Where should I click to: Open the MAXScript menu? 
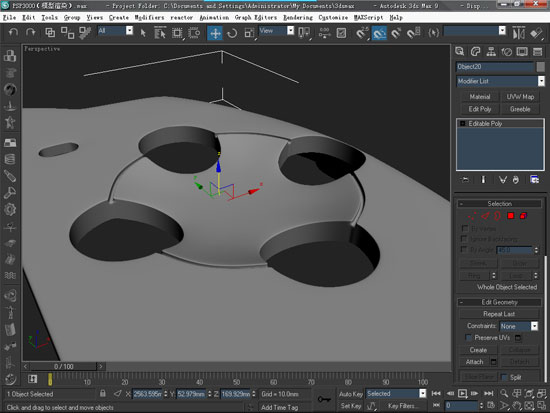point(368,18)
